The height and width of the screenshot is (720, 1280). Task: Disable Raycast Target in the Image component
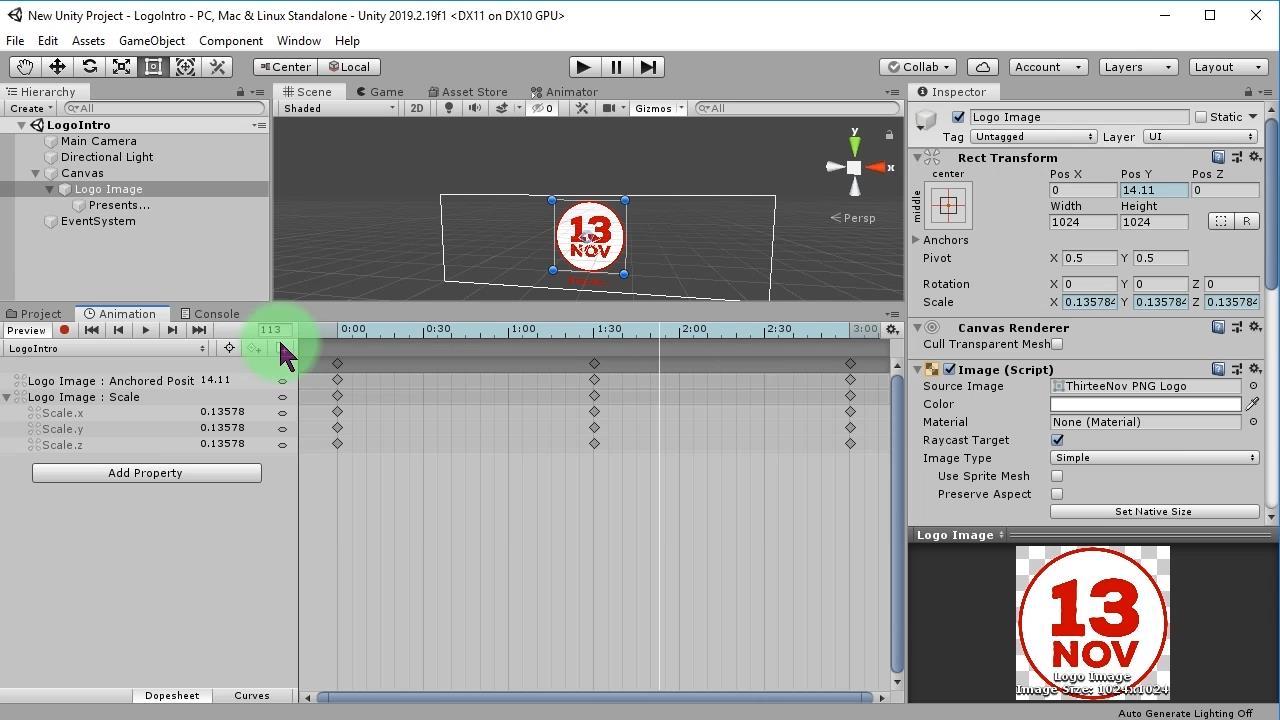(x=1057, y=440)
